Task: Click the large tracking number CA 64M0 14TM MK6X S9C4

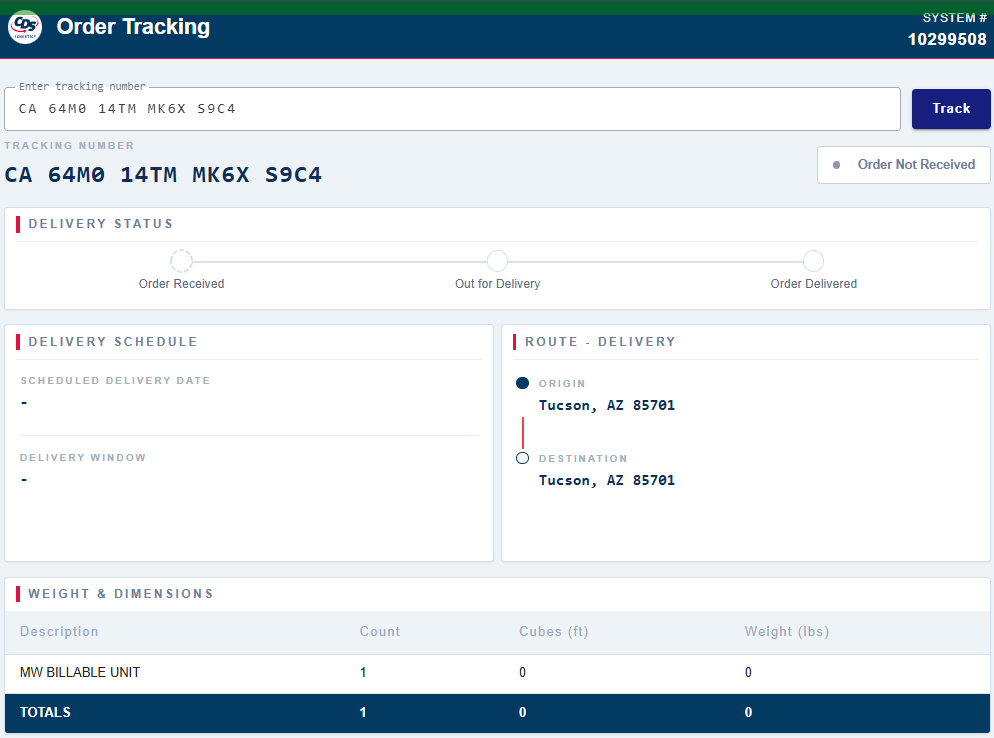Action: (163, 174)
